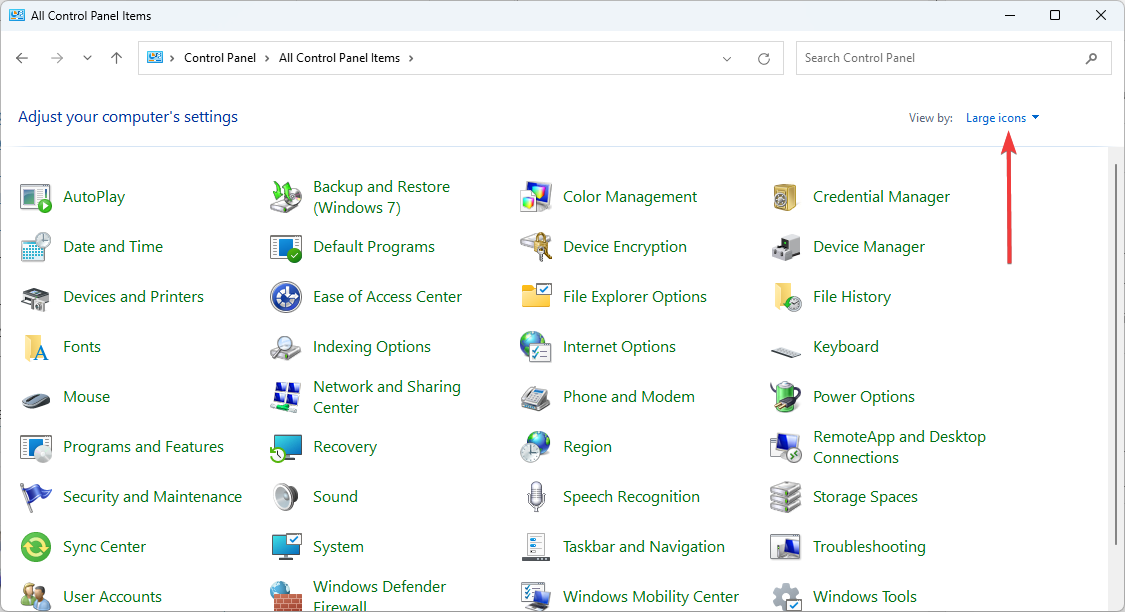Click the Sound speaker icon
Image resolution: width=1125 pixels, height=612 pixels.
[286, 497]
